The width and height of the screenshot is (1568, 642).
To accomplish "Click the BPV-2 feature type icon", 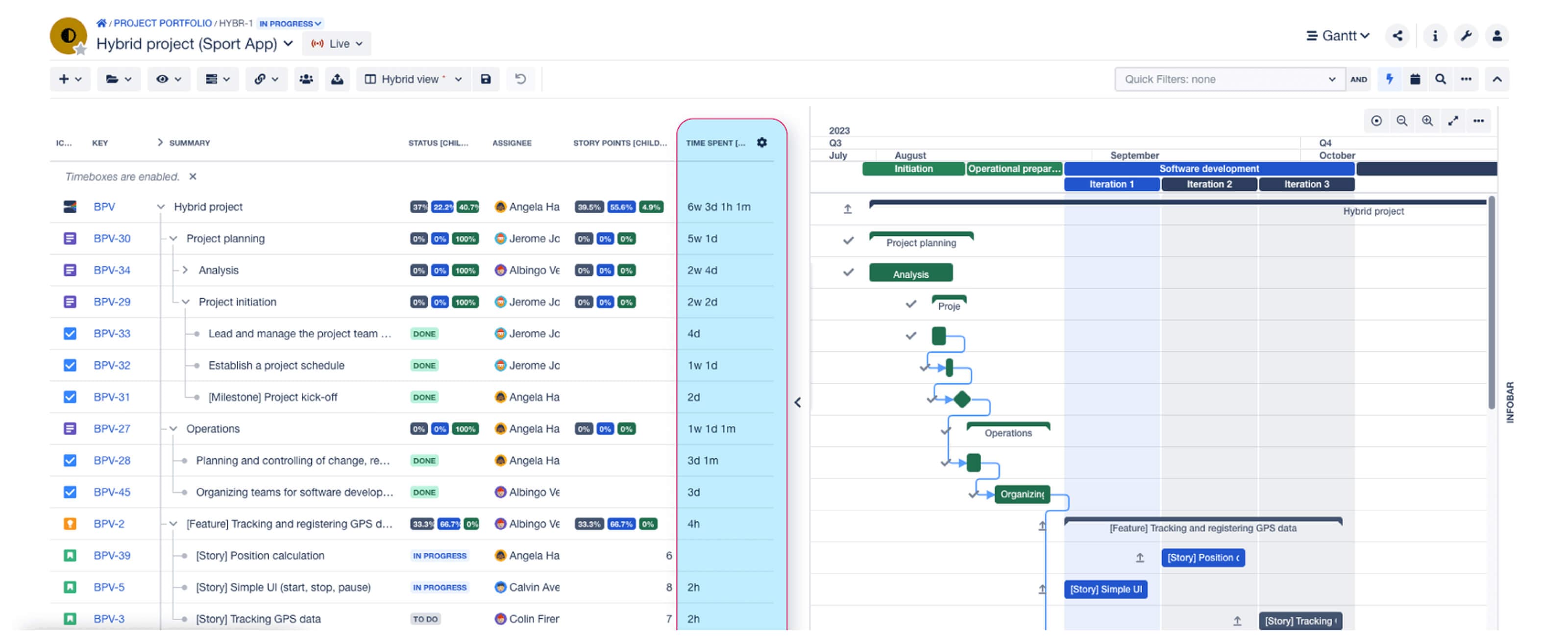I will pos(70,523).
